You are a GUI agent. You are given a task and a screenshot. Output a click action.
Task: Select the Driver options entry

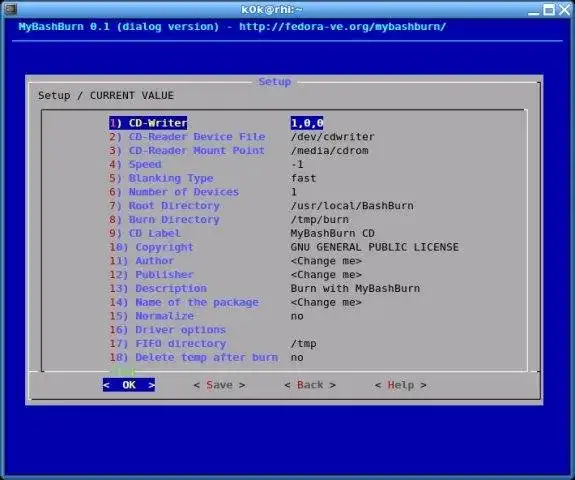click(x=168, y=330)
